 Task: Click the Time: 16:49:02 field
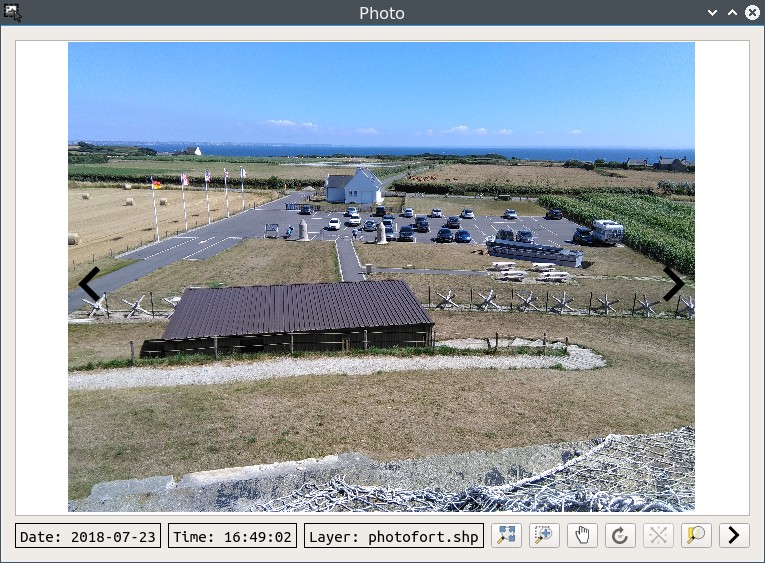[232, 536]
